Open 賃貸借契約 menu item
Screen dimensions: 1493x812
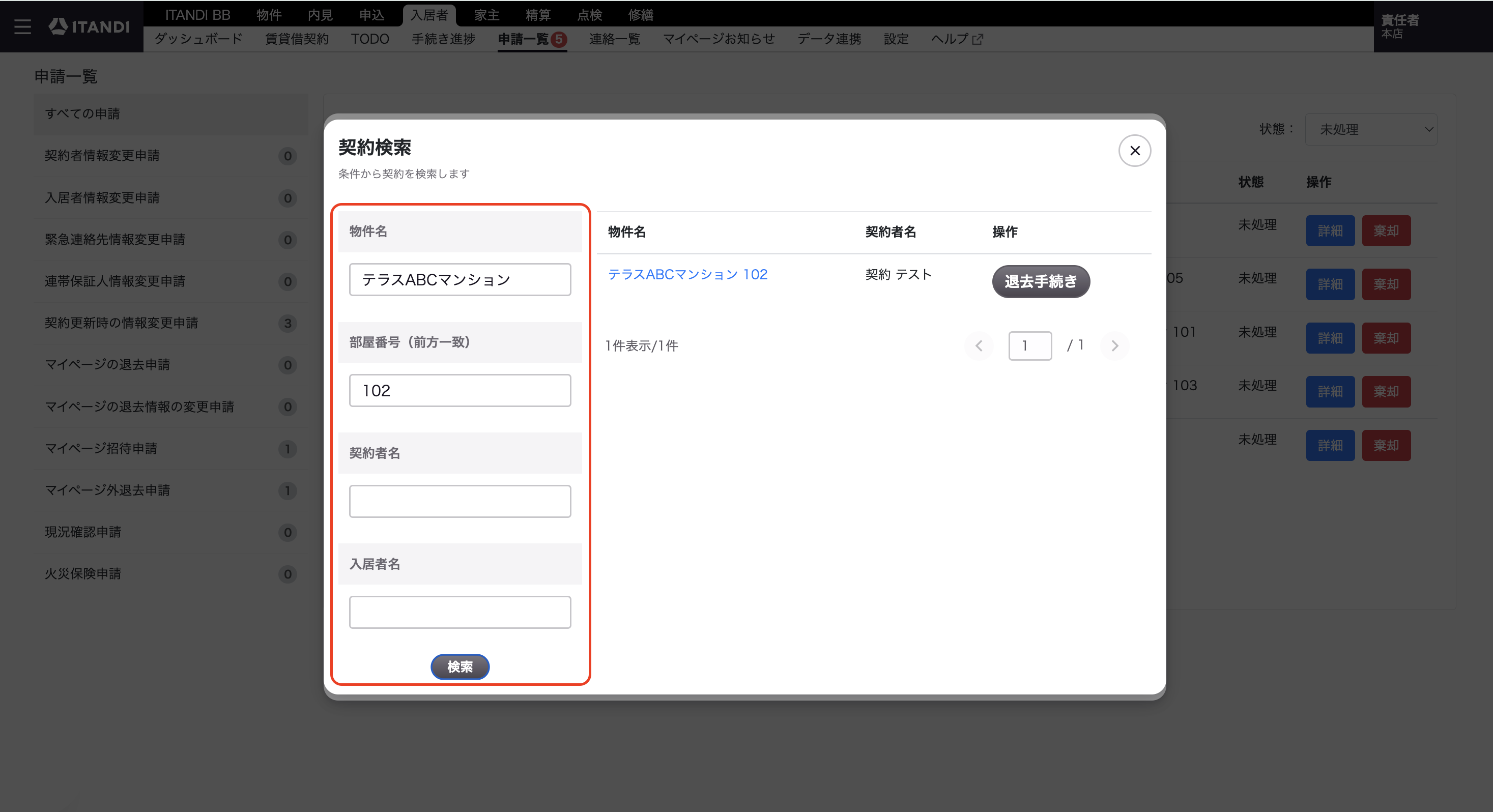pos(297,39)
